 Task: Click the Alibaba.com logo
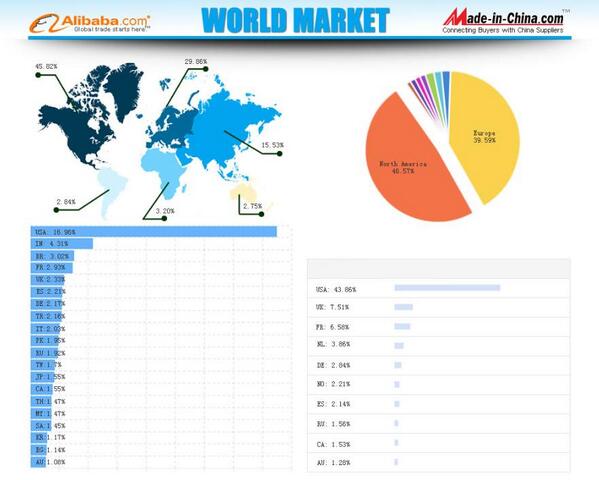coord(89,23)
